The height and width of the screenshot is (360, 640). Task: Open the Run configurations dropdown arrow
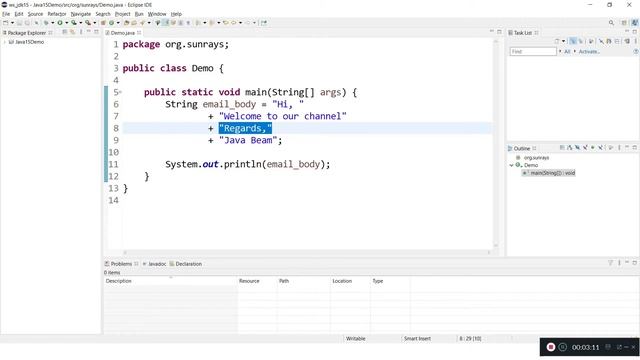tap(67, 23)
